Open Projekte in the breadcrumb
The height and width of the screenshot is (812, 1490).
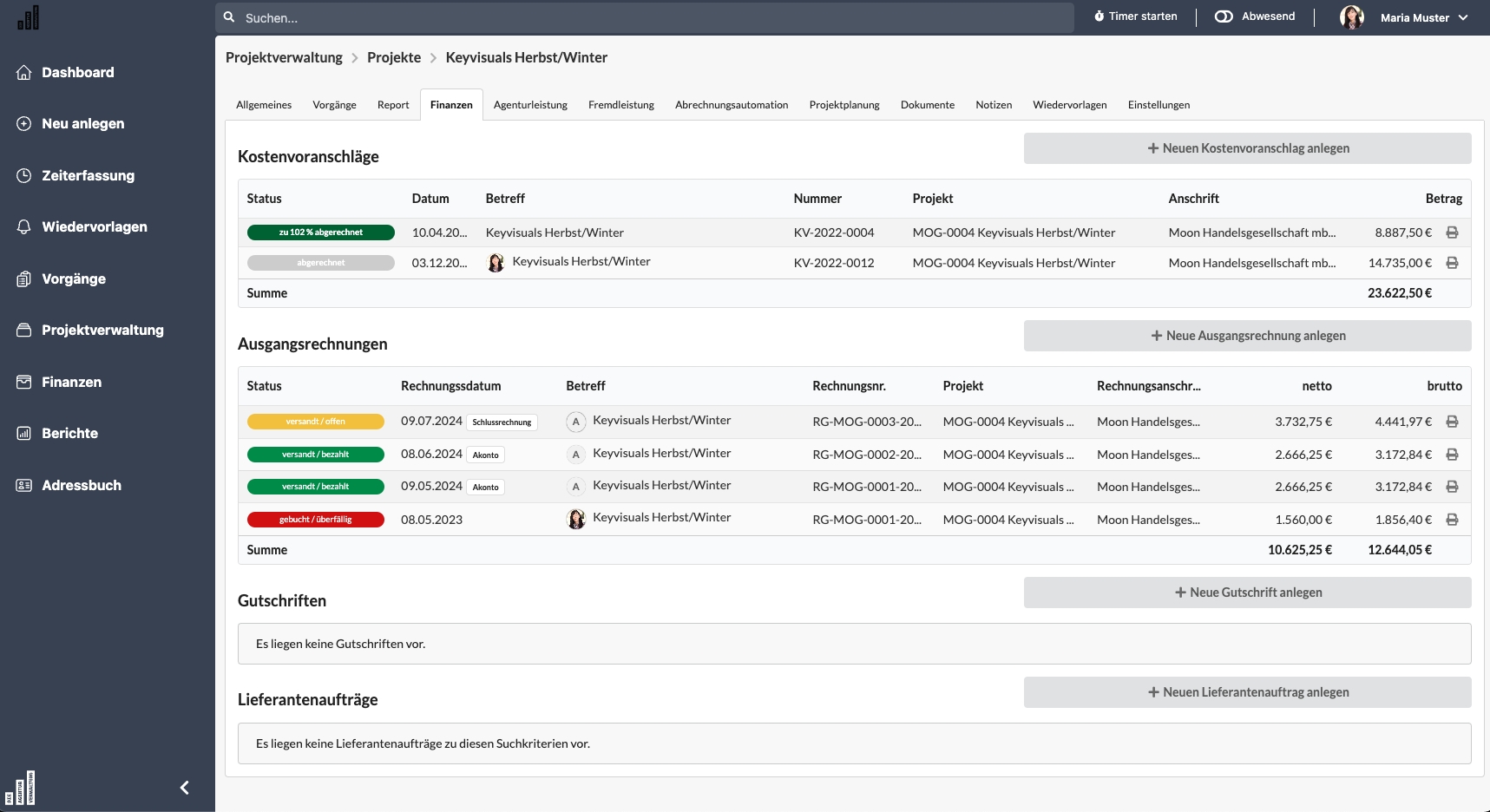coord(394,58)
